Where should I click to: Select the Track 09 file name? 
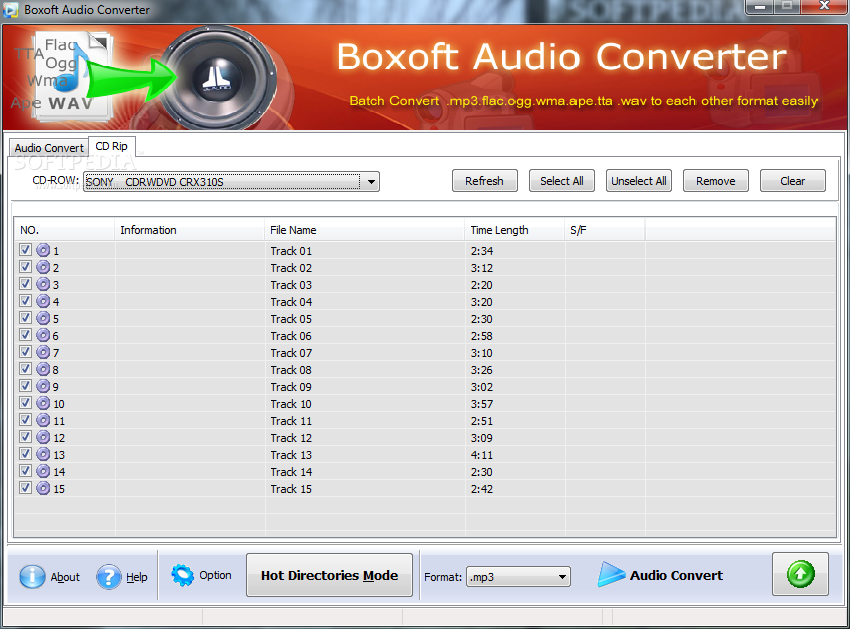291,387
